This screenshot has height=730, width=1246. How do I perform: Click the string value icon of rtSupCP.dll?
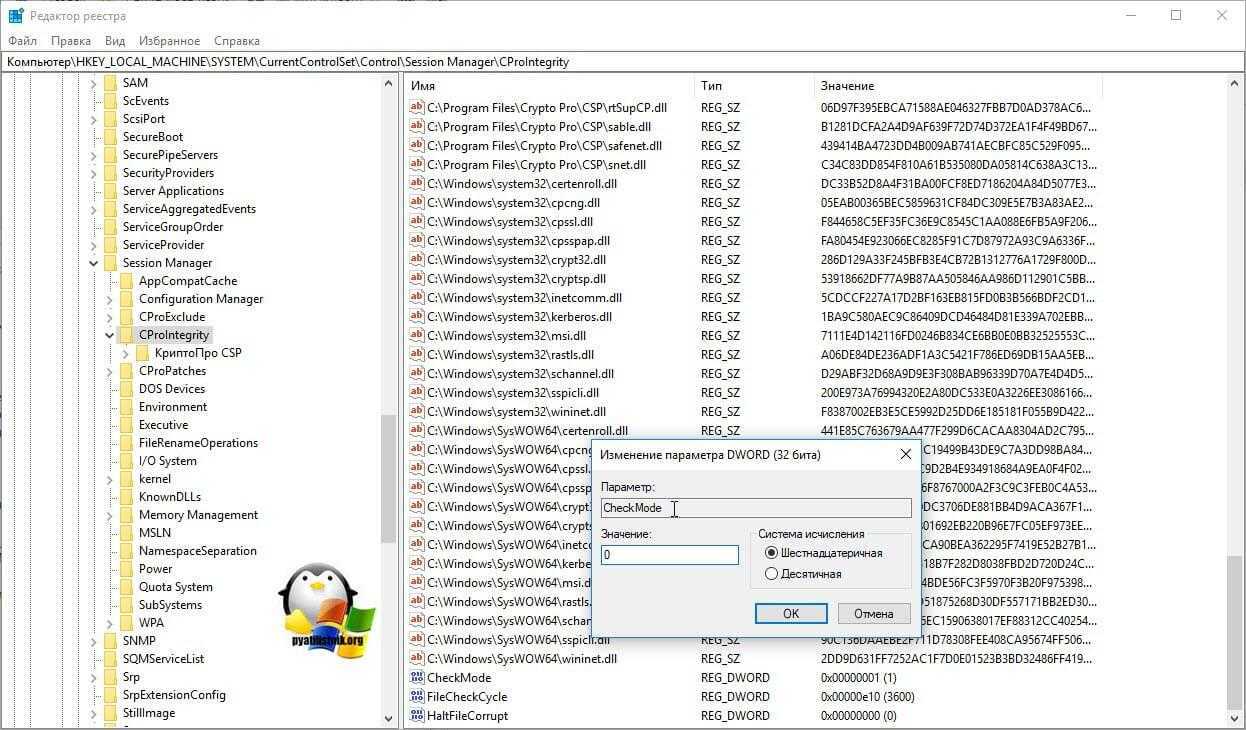point(417,108)
